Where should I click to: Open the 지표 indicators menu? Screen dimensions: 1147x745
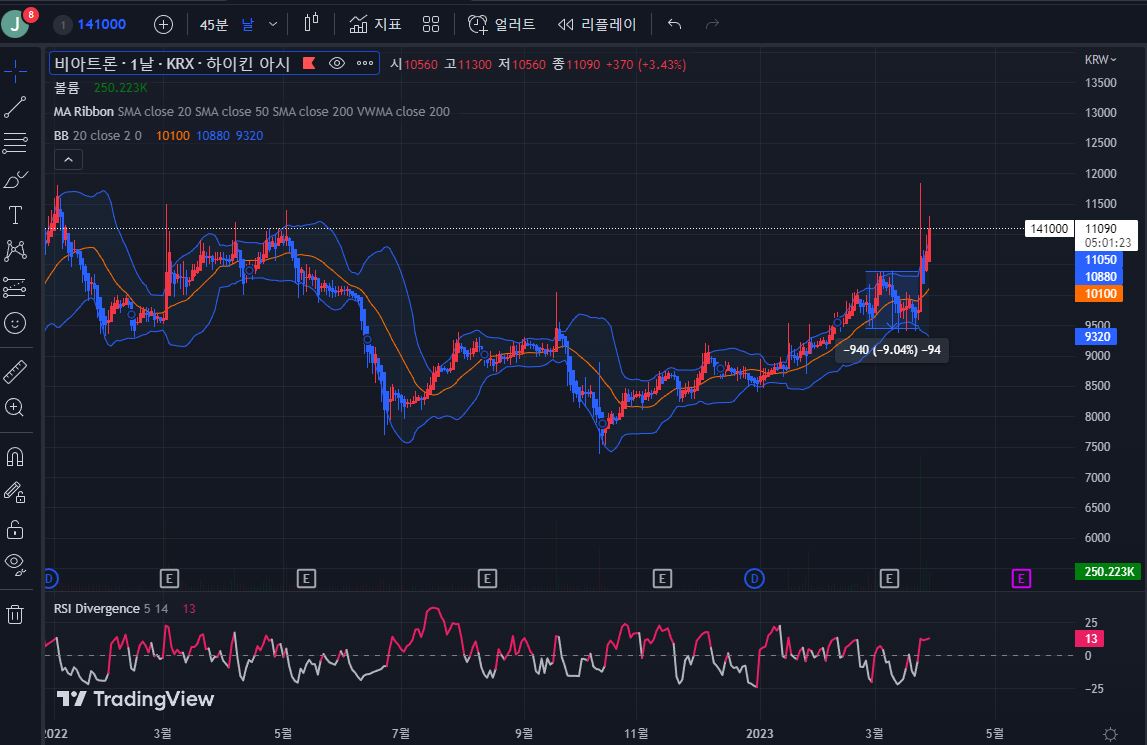[x=375, y=24]
